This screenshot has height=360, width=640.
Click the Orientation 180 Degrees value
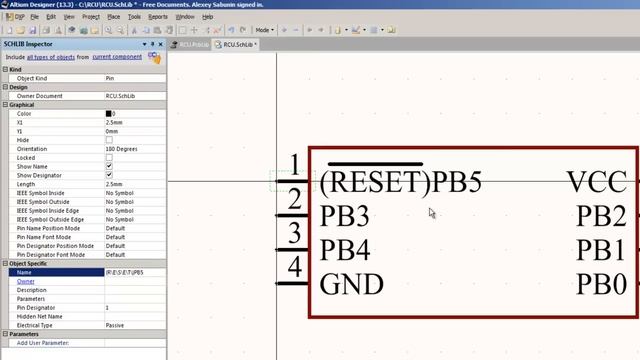135,149
